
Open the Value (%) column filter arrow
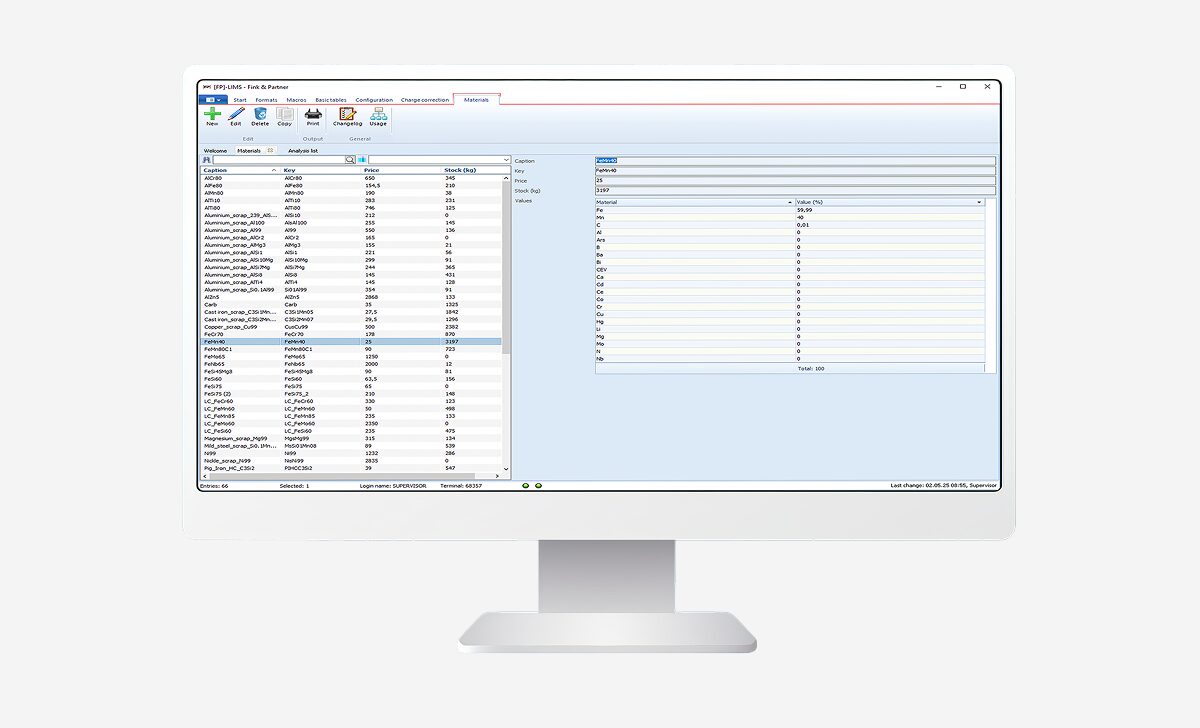(x=979, y=202)
